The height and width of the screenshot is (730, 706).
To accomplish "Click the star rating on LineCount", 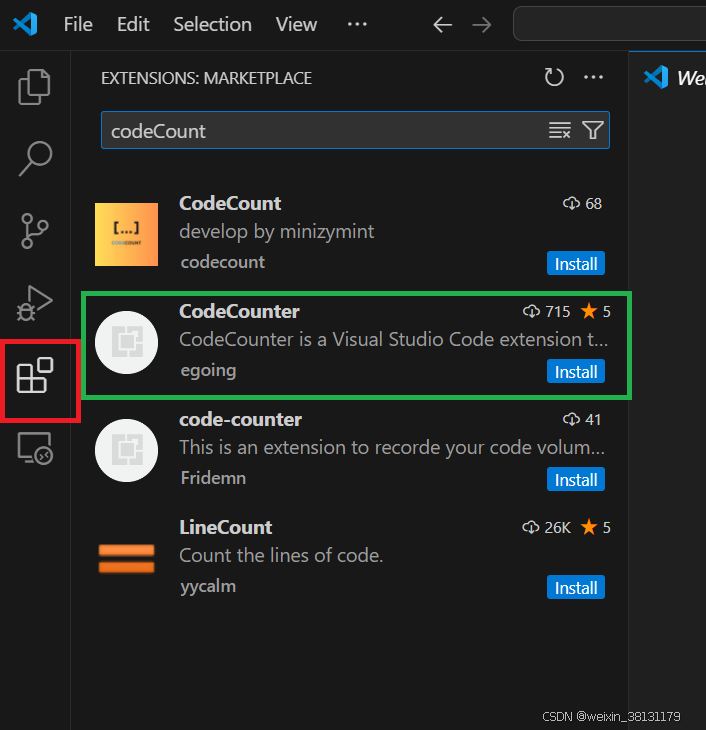I will pos(596,527).
